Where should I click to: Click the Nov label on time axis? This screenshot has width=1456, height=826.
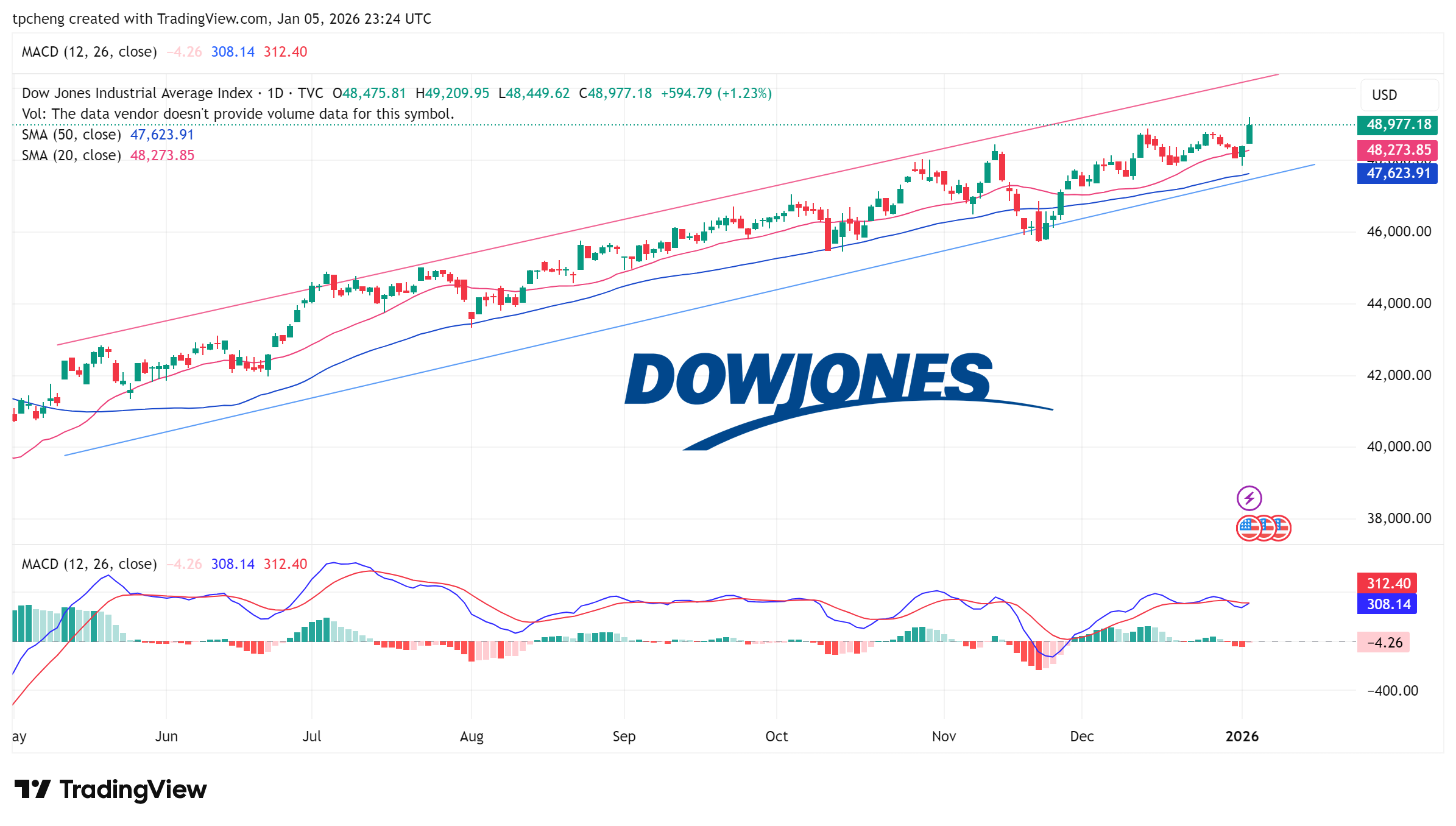[x=944, y=736]
